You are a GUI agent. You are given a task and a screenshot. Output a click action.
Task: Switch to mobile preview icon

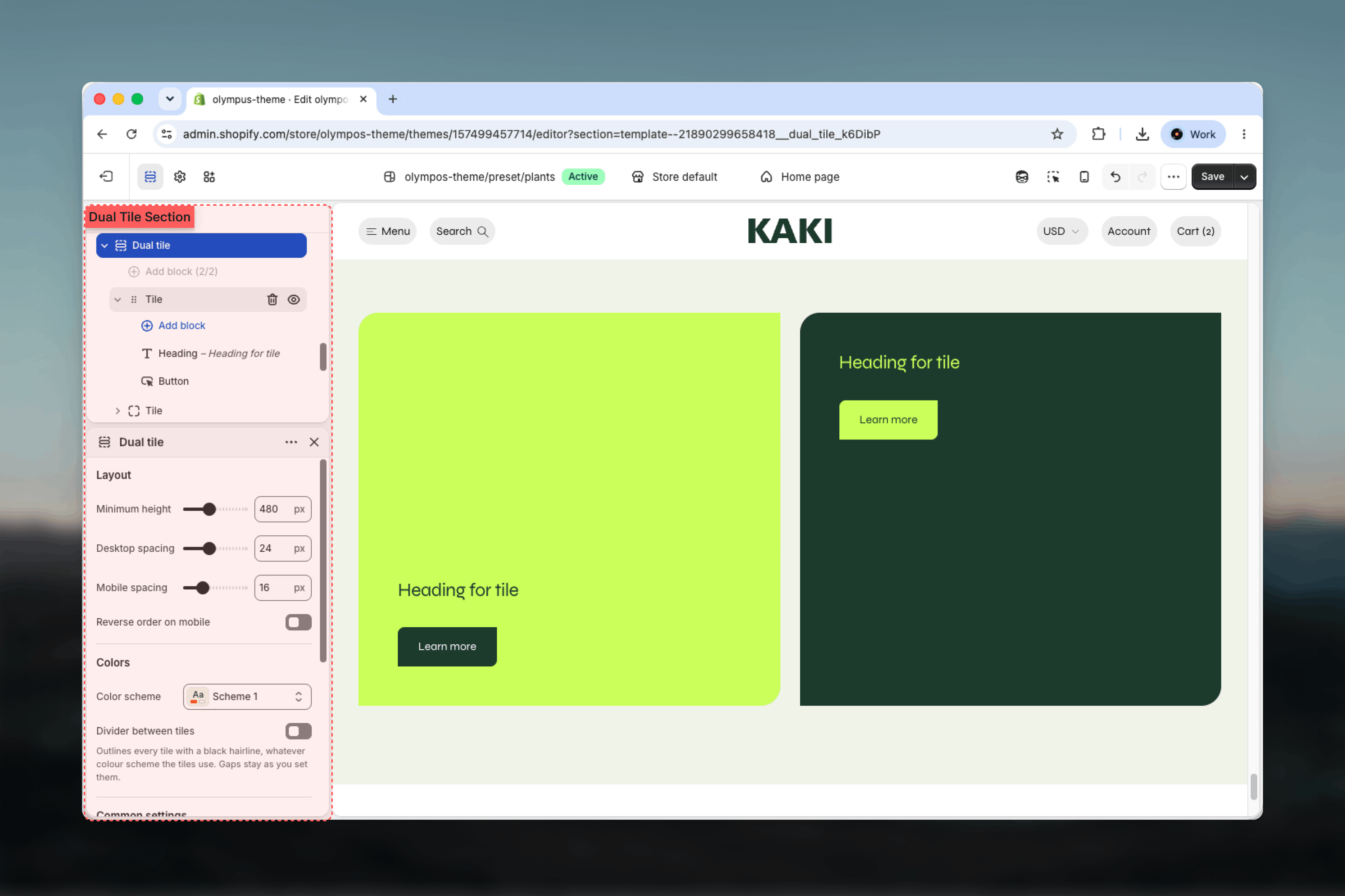(1084, 177)
